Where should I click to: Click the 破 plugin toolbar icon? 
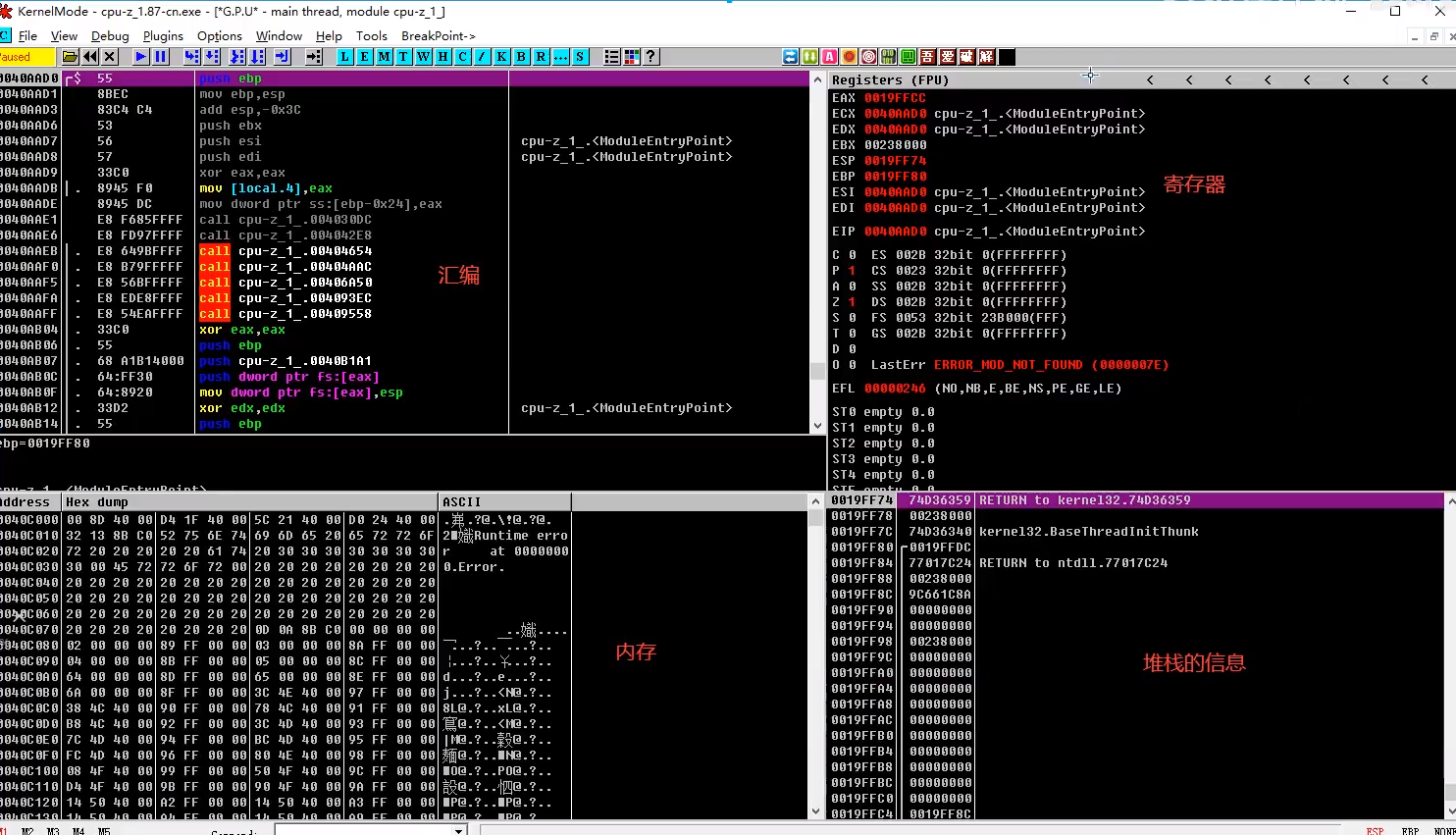(x=966, y=57)
